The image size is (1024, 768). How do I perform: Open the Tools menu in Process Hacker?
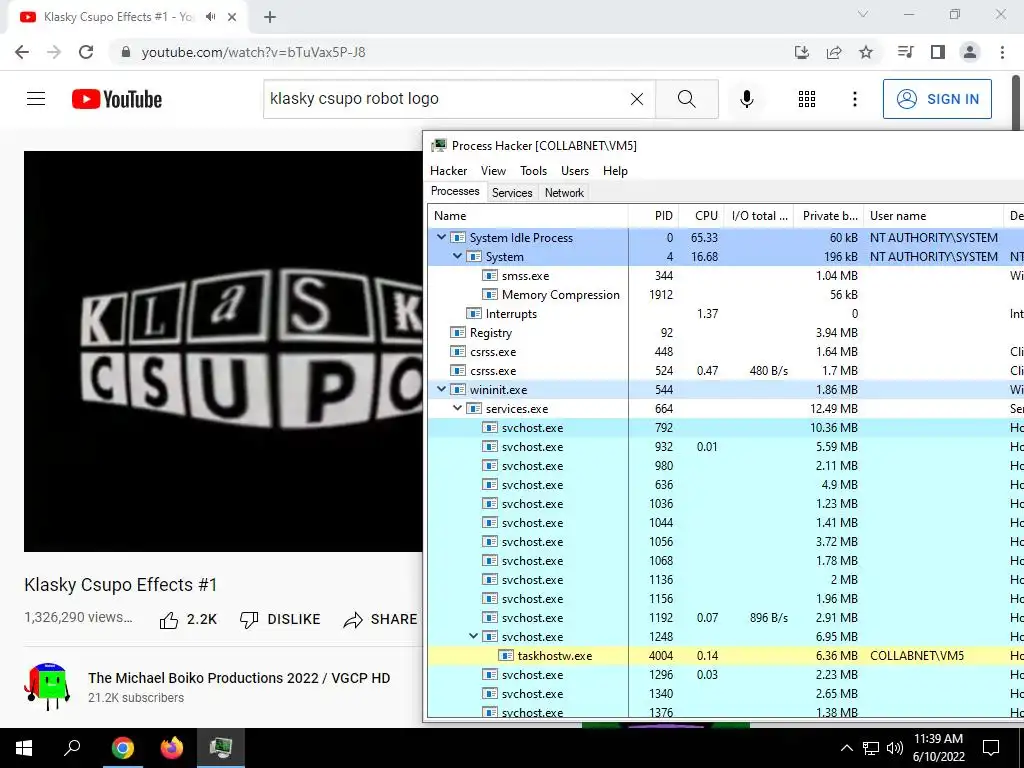(534, 170)
